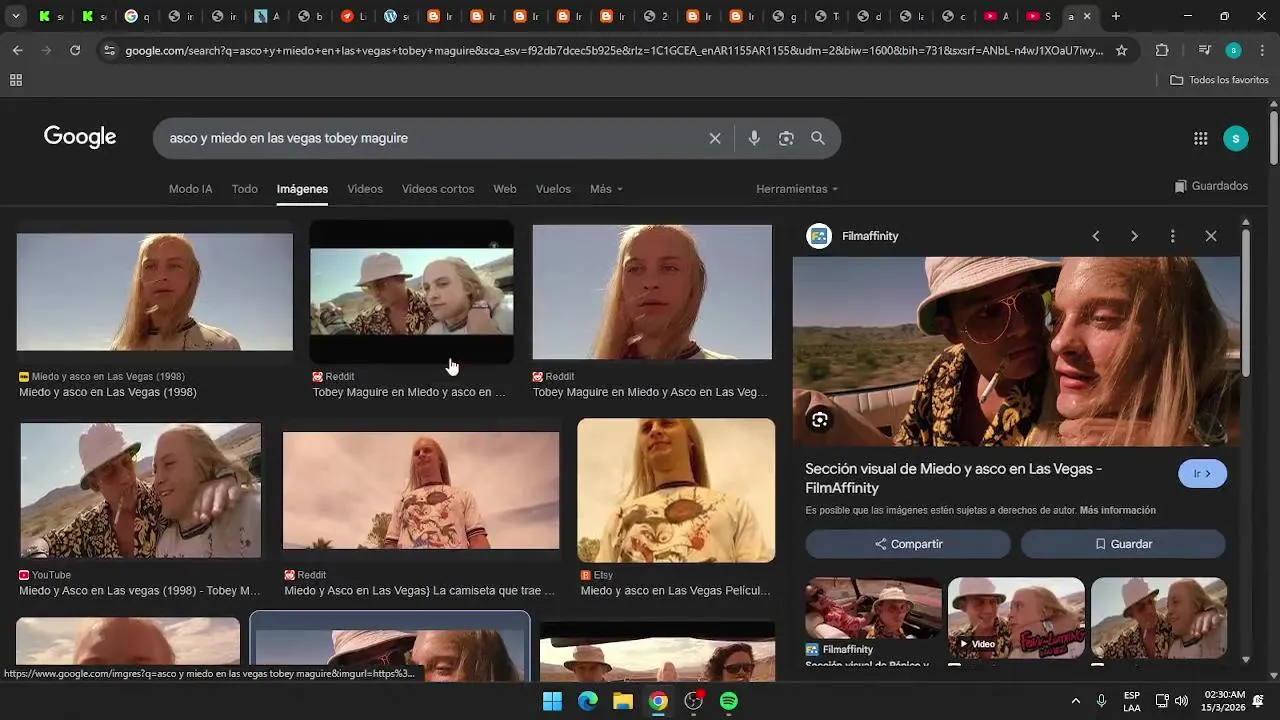1280x720 pixels.
Task: Open Google Lens image search icon
Action: [x=786, y=138]
